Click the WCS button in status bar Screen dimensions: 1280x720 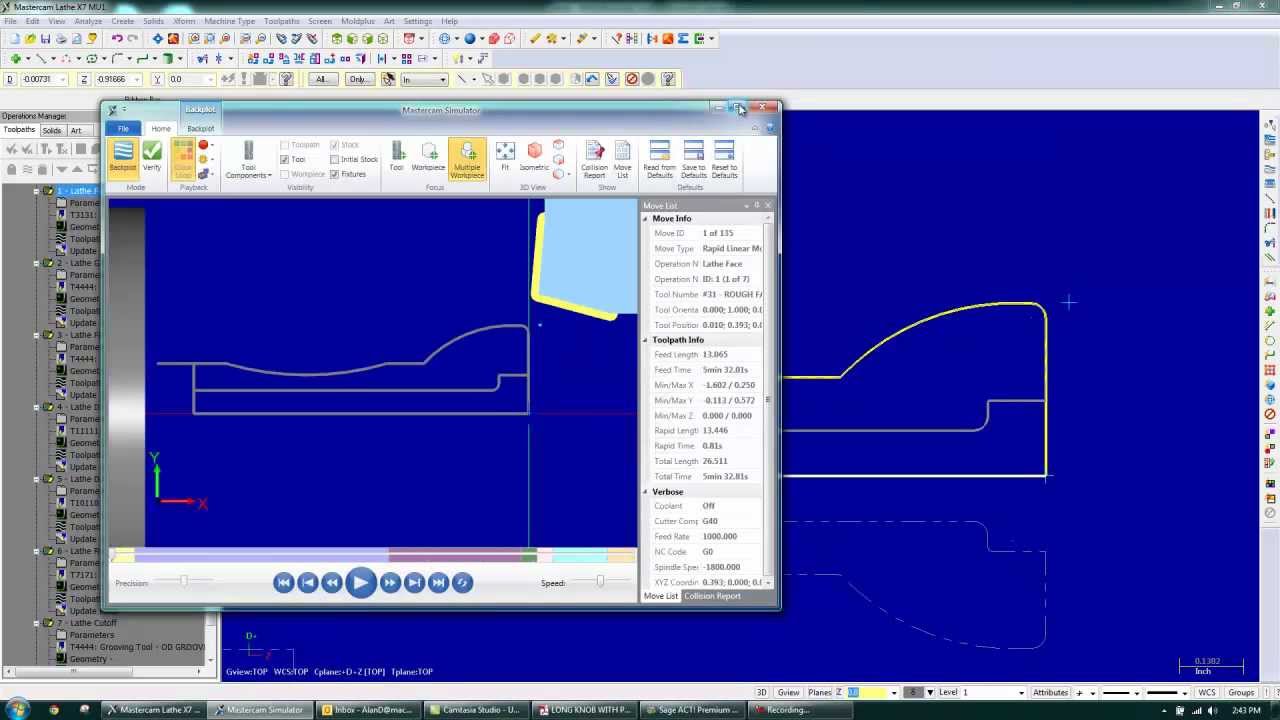click(1207, 692)
